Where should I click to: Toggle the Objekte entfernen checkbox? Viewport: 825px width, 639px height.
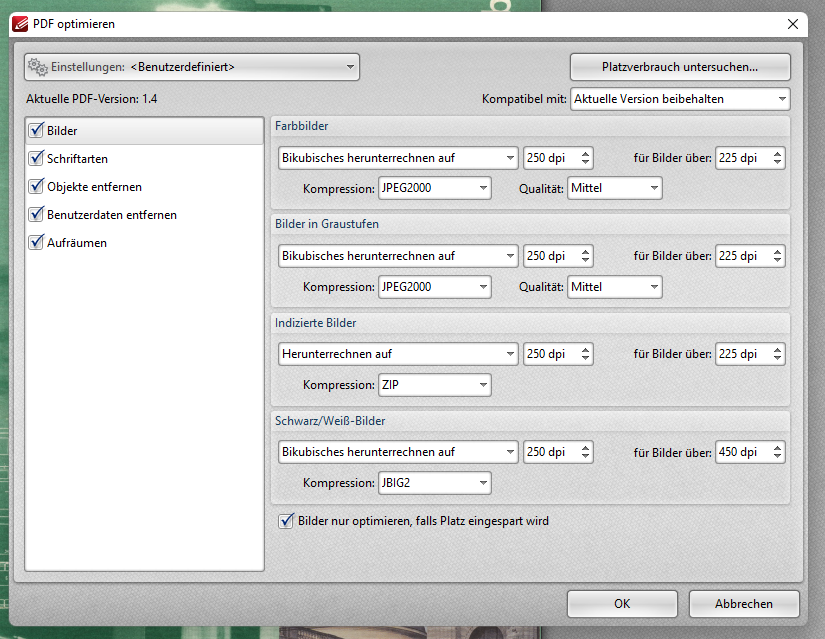(36, 186)
